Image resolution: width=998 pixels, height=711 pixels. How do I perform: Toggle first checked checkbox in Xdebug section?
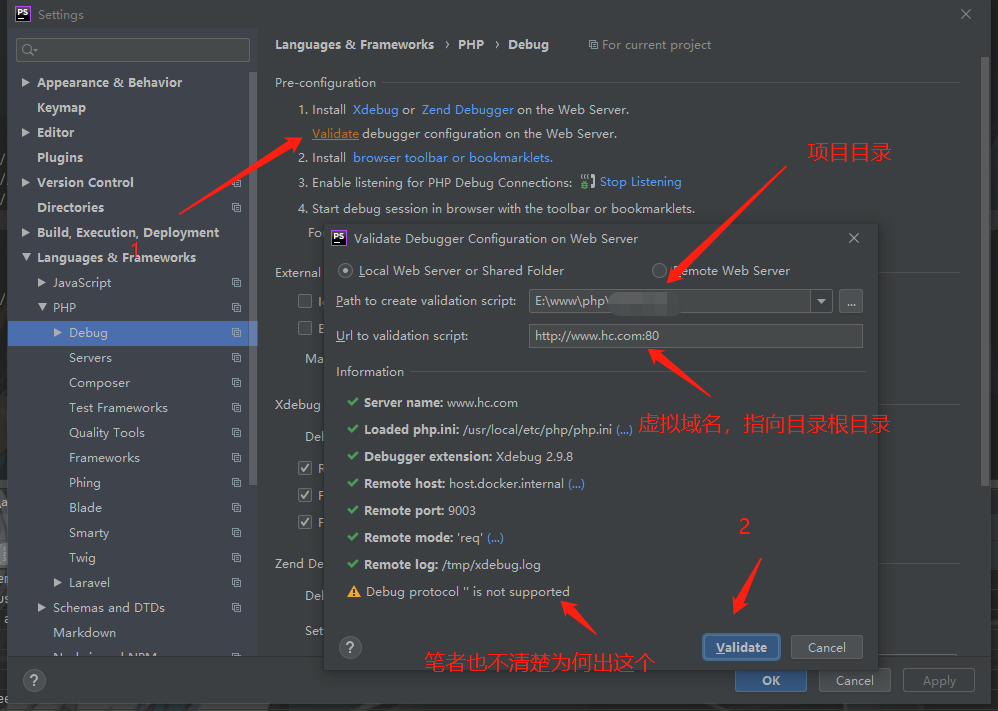[x=305, y=468]
